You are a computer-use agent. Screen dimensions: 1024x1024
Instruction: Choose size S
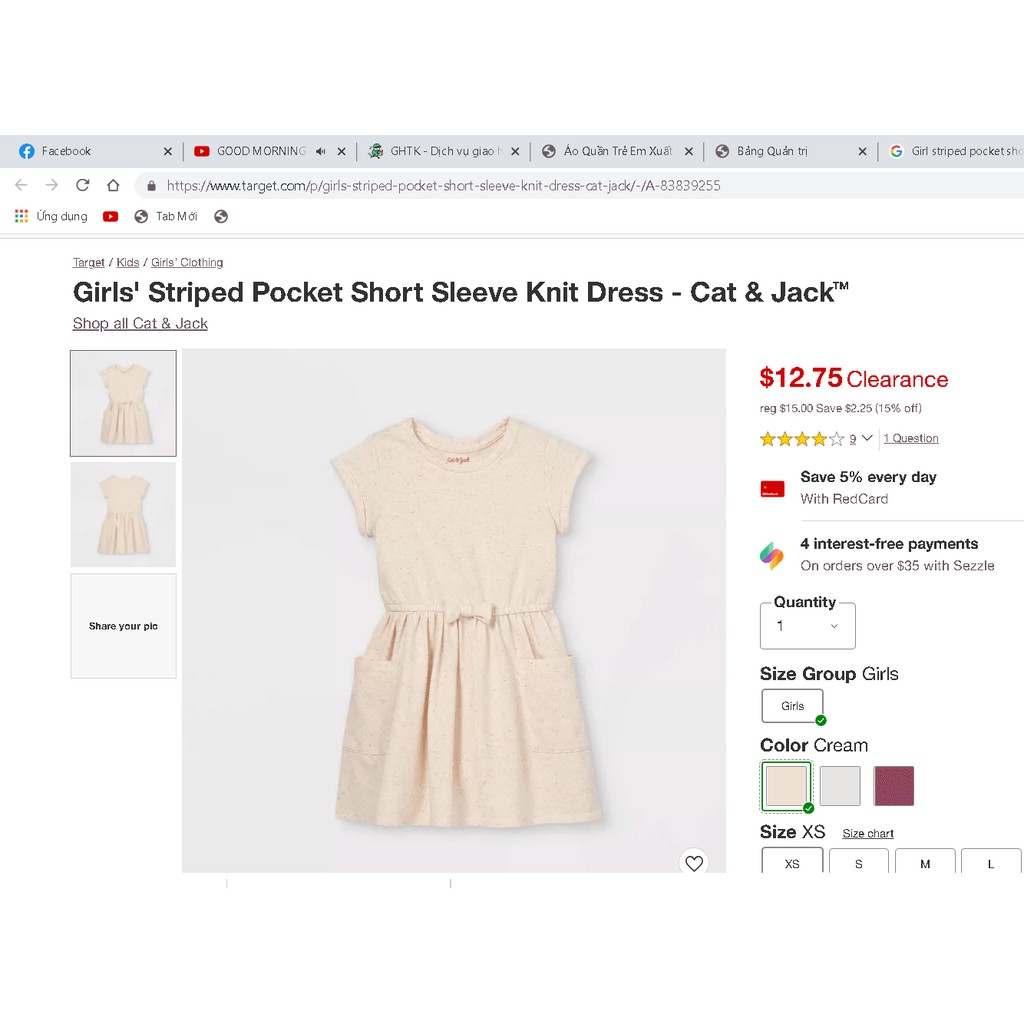pos(859,861)
